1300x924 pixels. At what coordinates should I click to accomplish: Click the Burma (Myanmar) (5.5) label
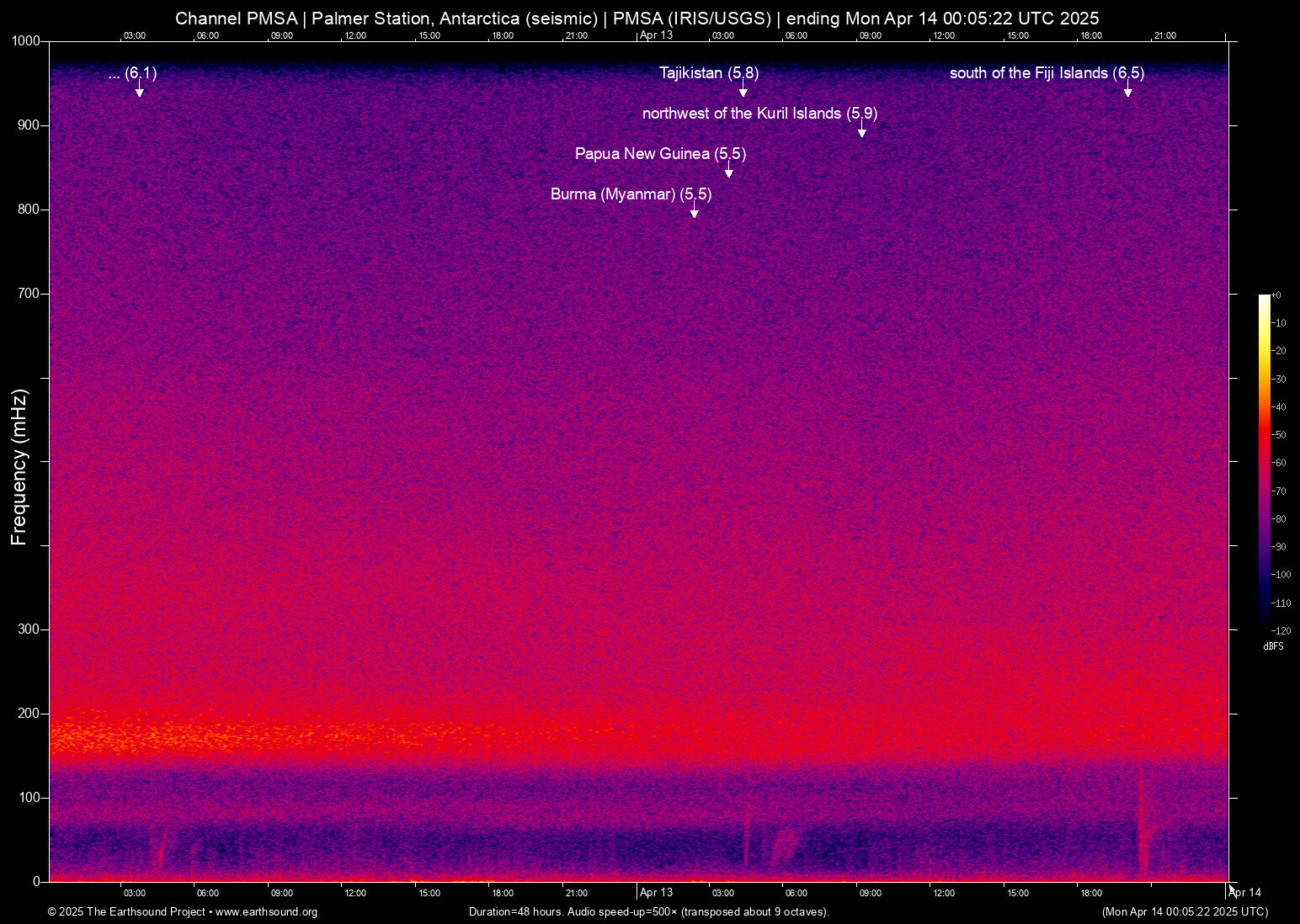(x=631, y=194)
